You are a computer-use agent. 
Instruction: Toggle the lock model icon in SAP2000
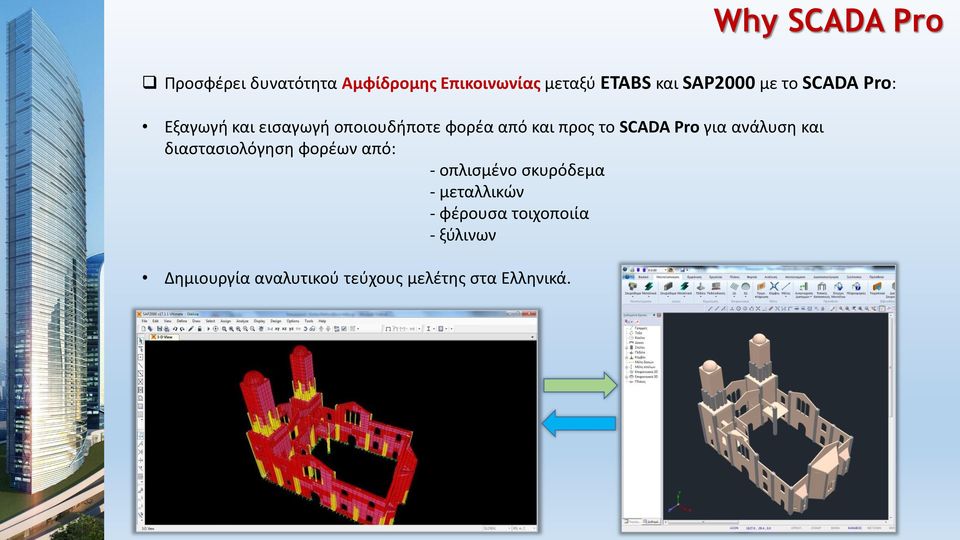(x=200, y=329)
